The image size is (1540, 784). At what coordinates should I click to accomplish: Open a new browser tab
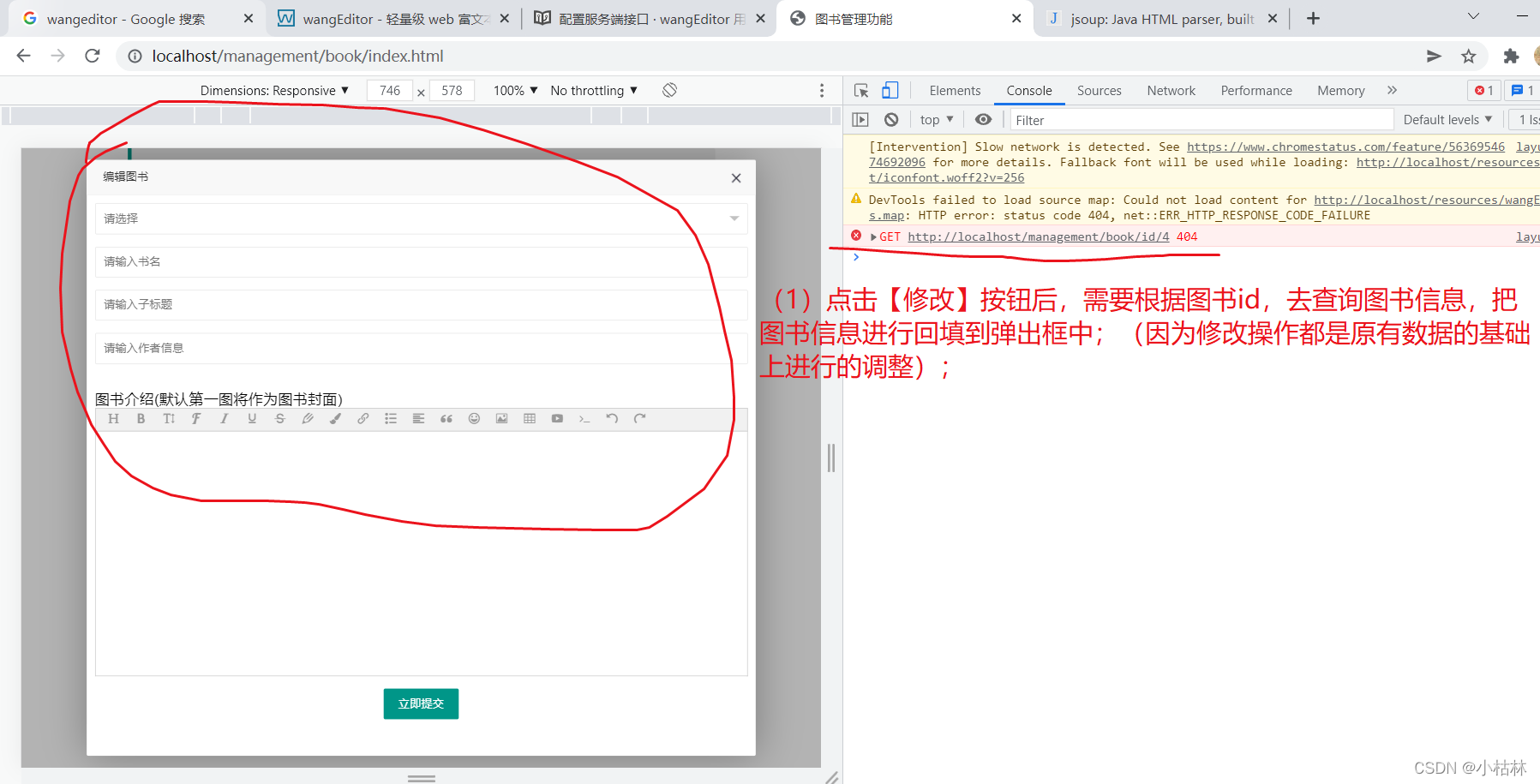coord(1313,19)
